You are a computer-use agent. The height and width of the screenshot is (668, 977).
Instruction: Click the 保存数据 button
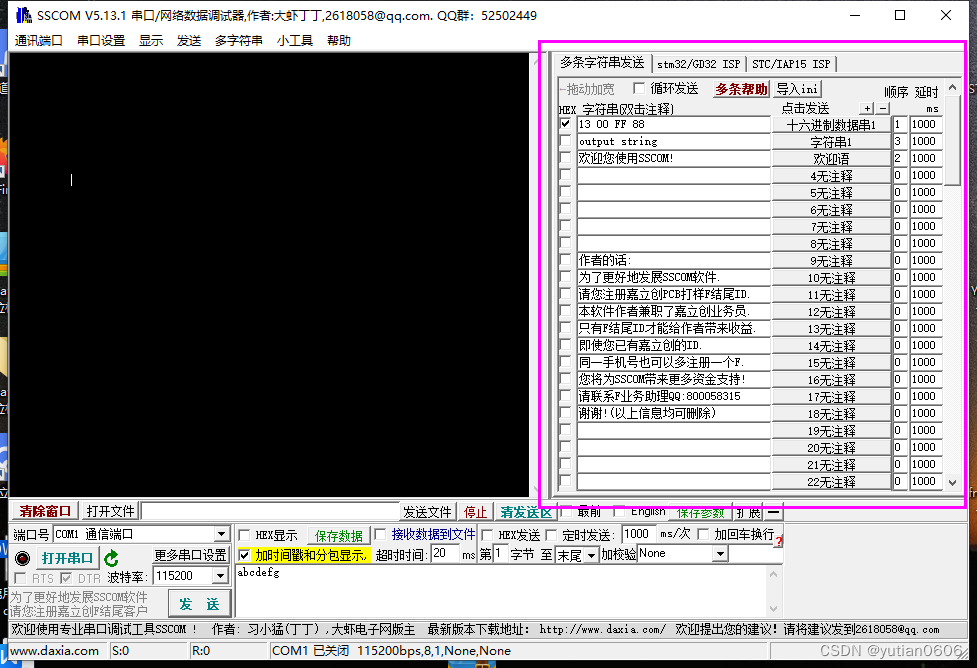point(339,536)
